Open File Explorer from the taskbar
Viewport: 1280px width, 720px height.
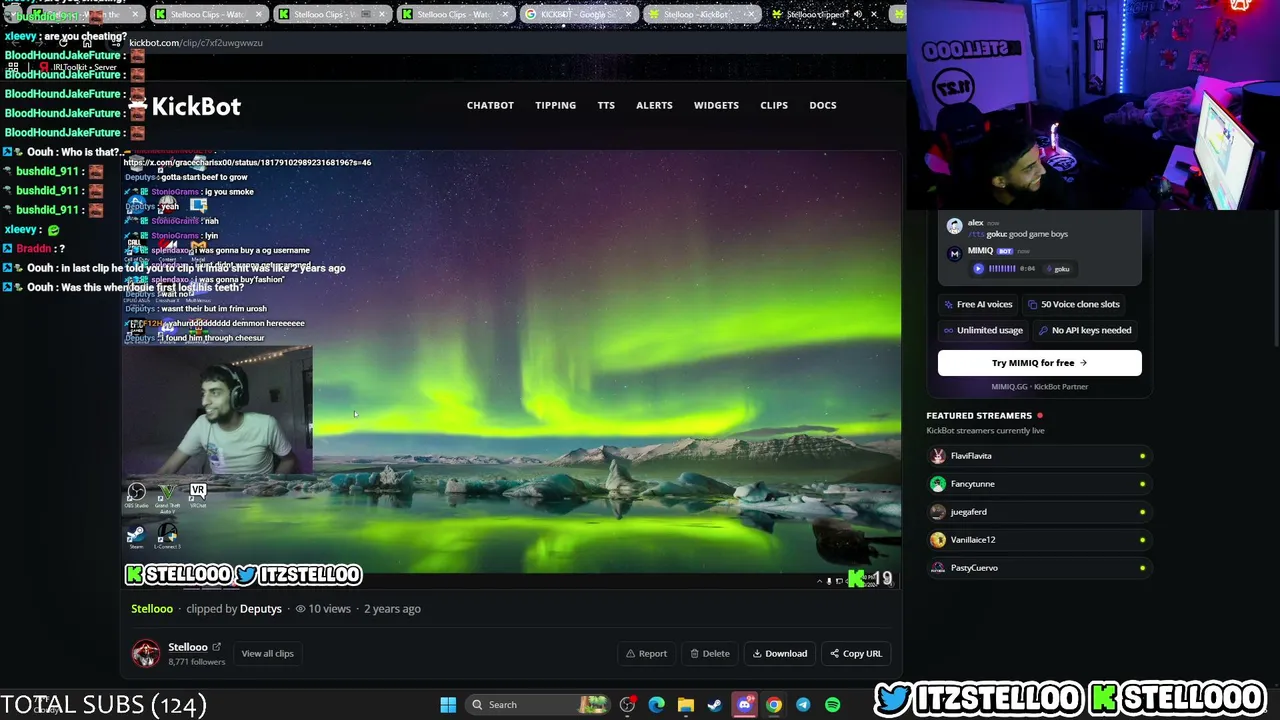685,705
